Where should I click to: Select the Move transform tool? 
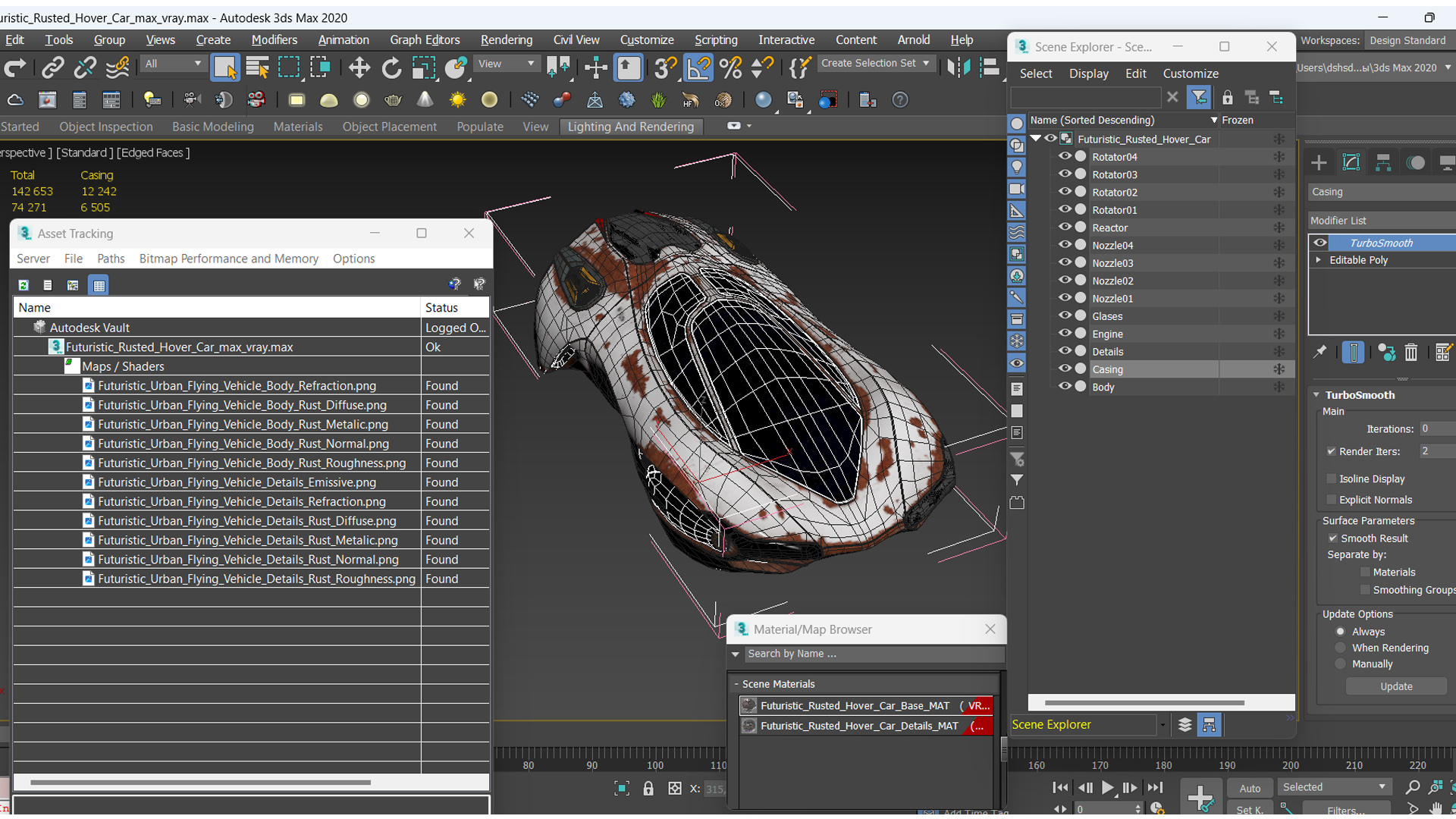[x=359, y=67]
